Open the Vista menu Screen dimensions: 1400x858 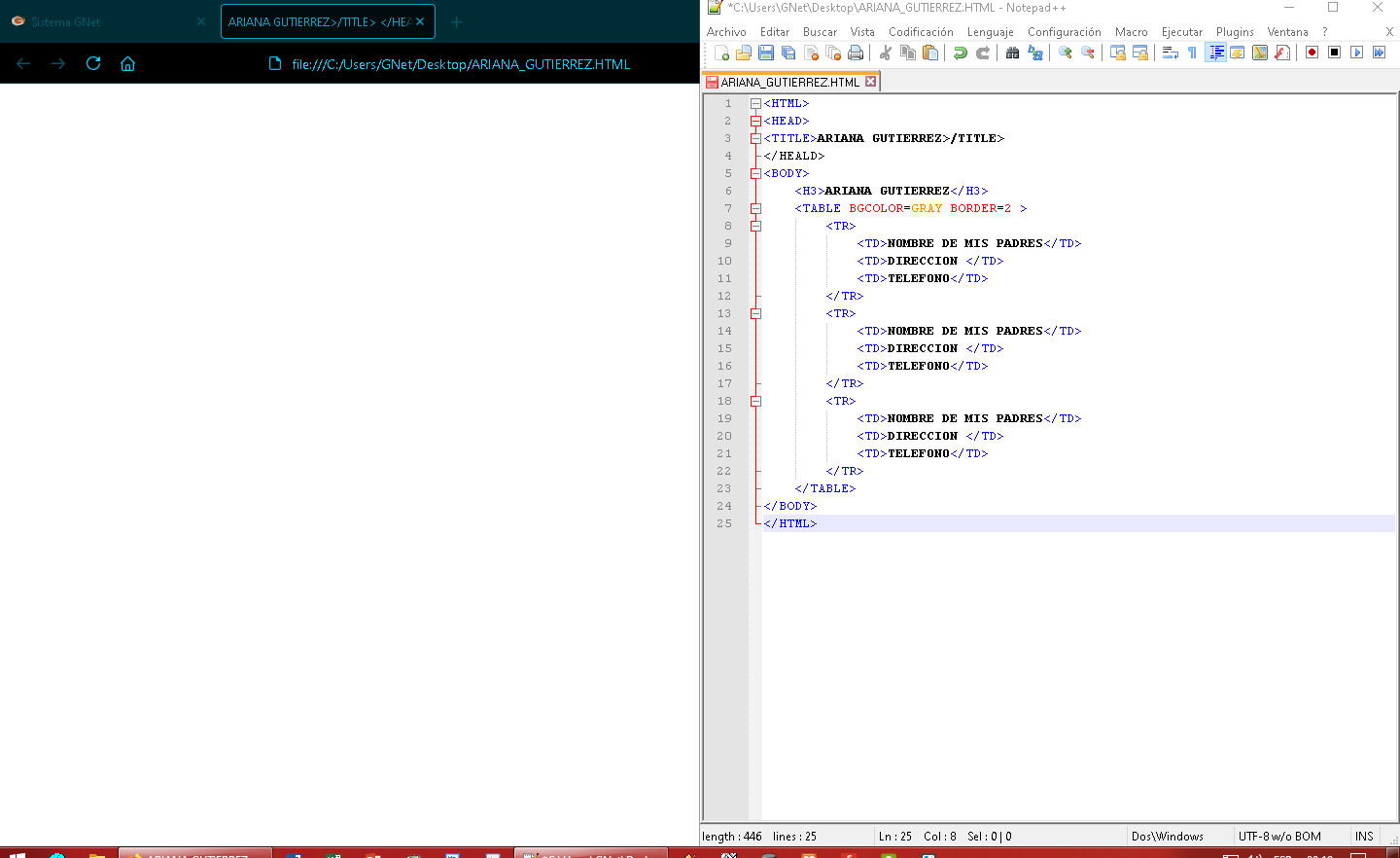[862, 32]
